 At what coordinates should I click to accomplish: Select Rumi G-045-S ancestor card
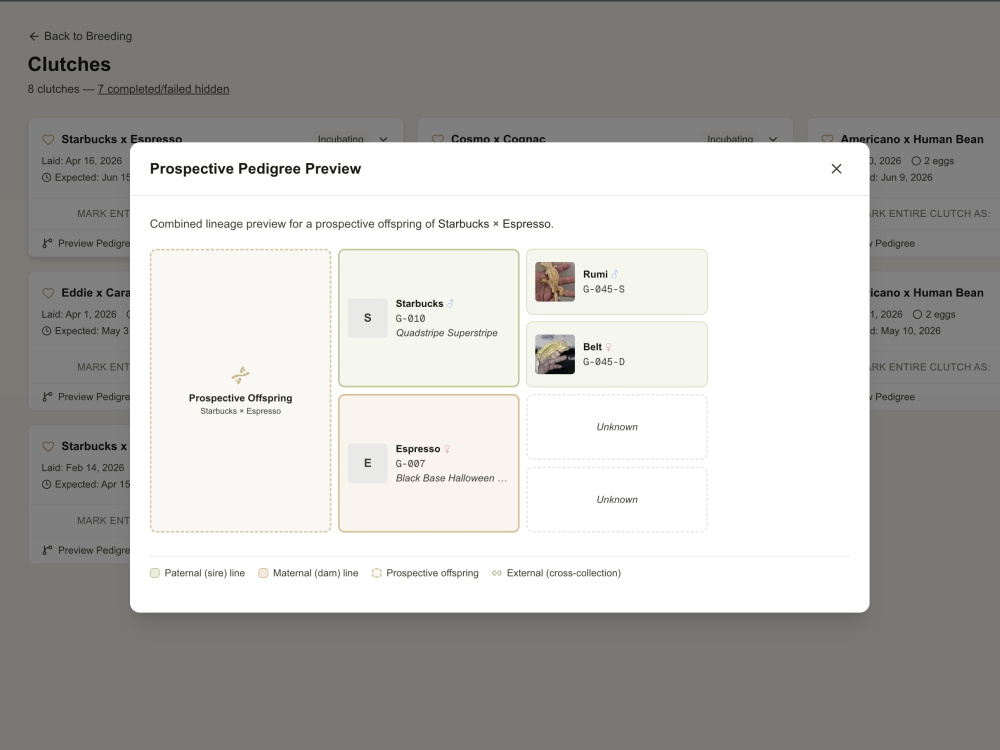tap(617, 281)
